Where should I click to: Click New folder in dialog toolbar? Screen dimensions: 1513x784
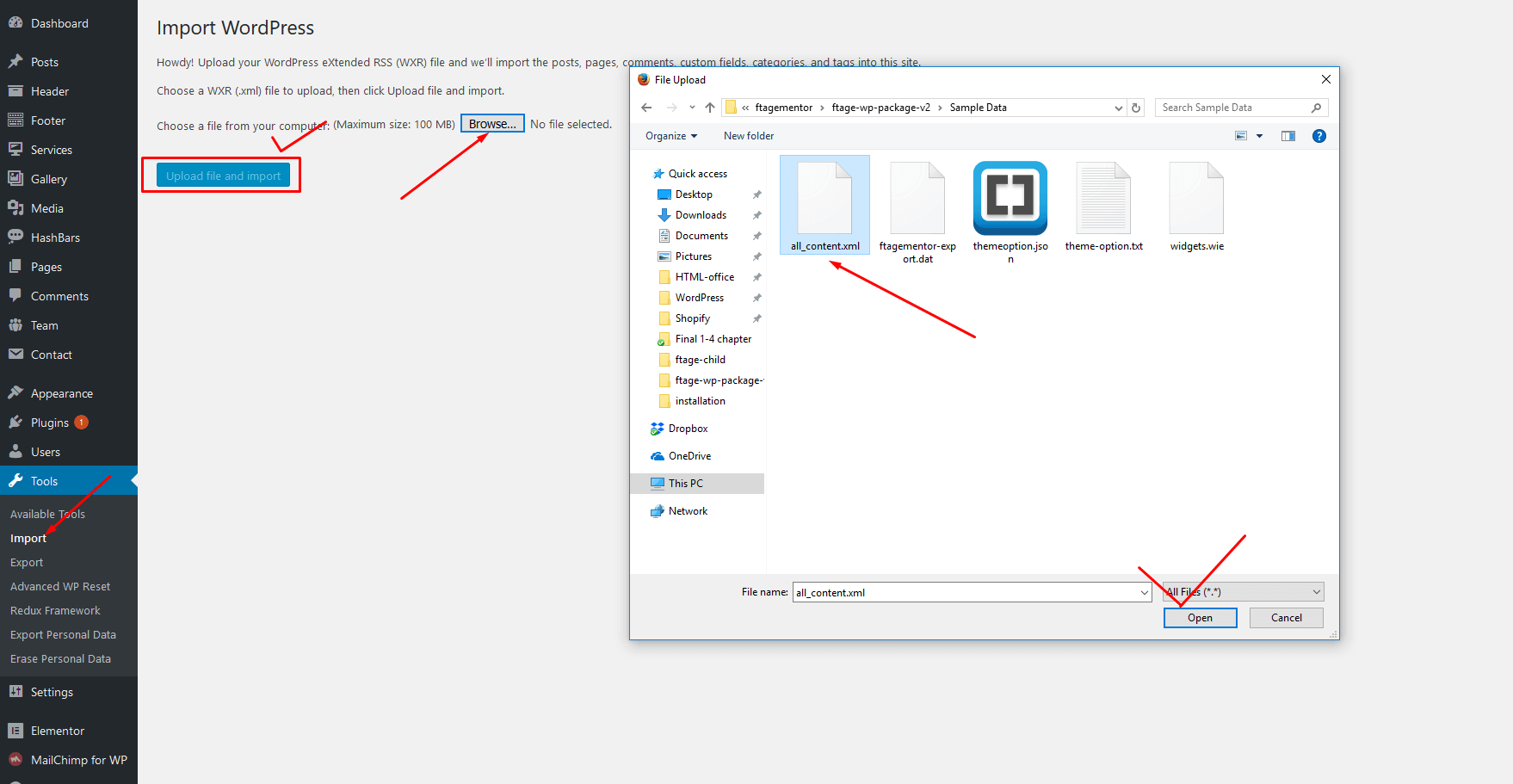(749, 136)
